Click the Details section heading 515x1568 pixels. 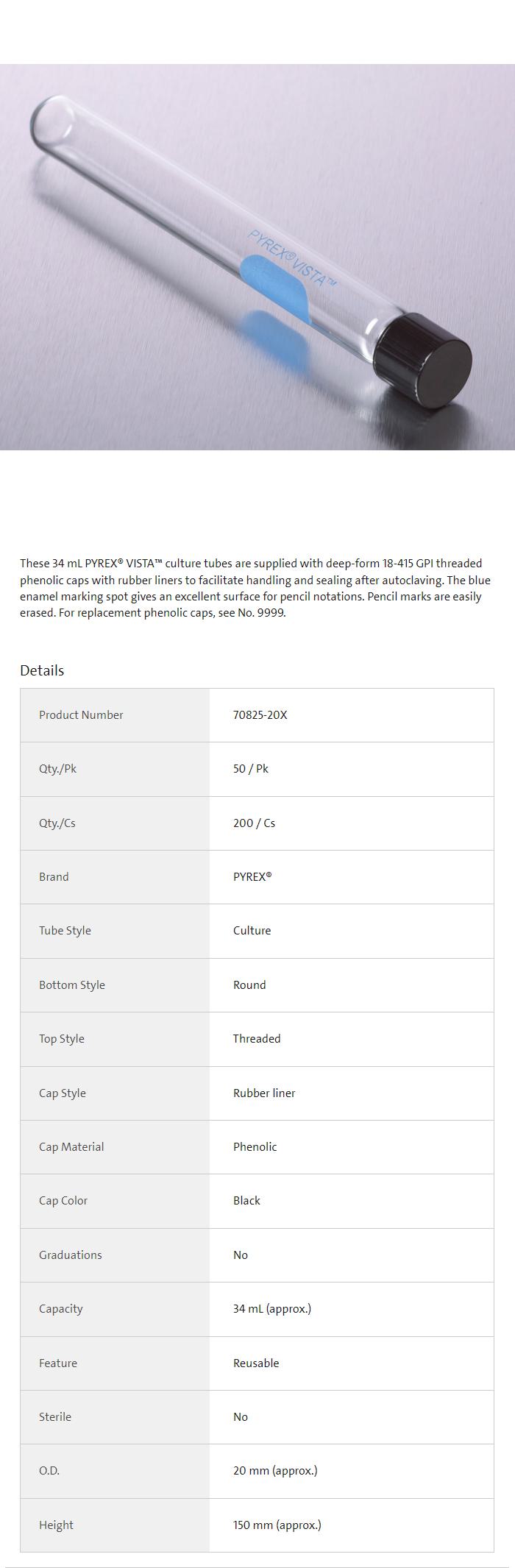coord(42,670)
